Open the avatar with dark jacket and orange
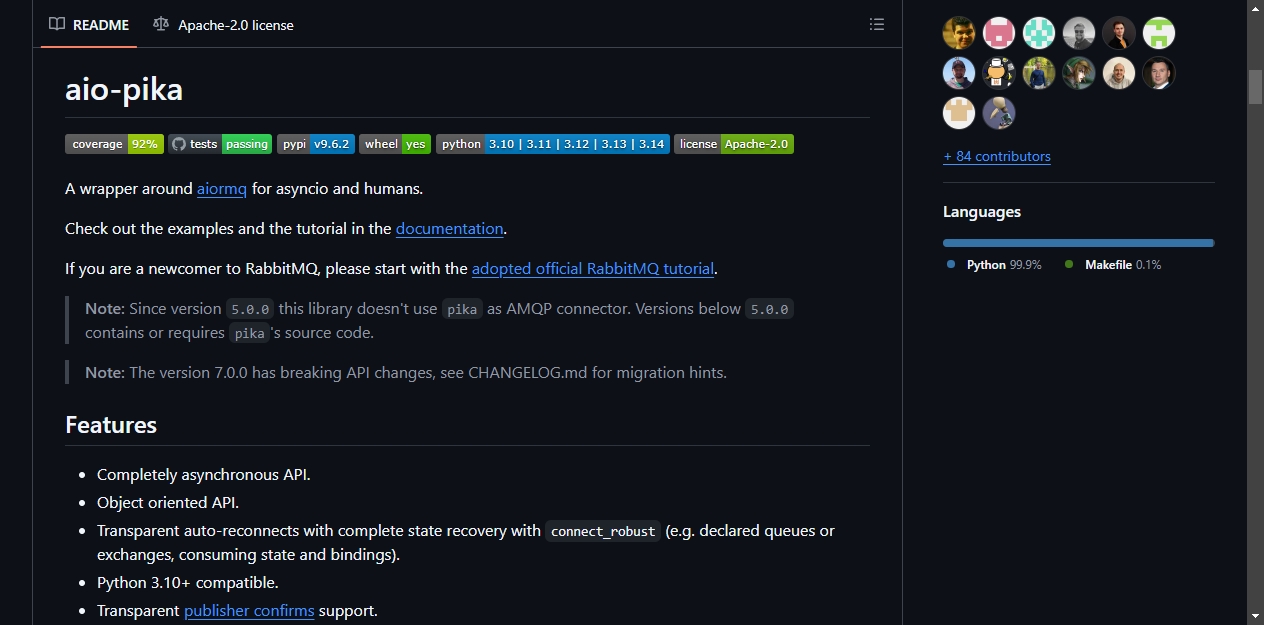The image size is (1264, 625). click(1119, 33)
